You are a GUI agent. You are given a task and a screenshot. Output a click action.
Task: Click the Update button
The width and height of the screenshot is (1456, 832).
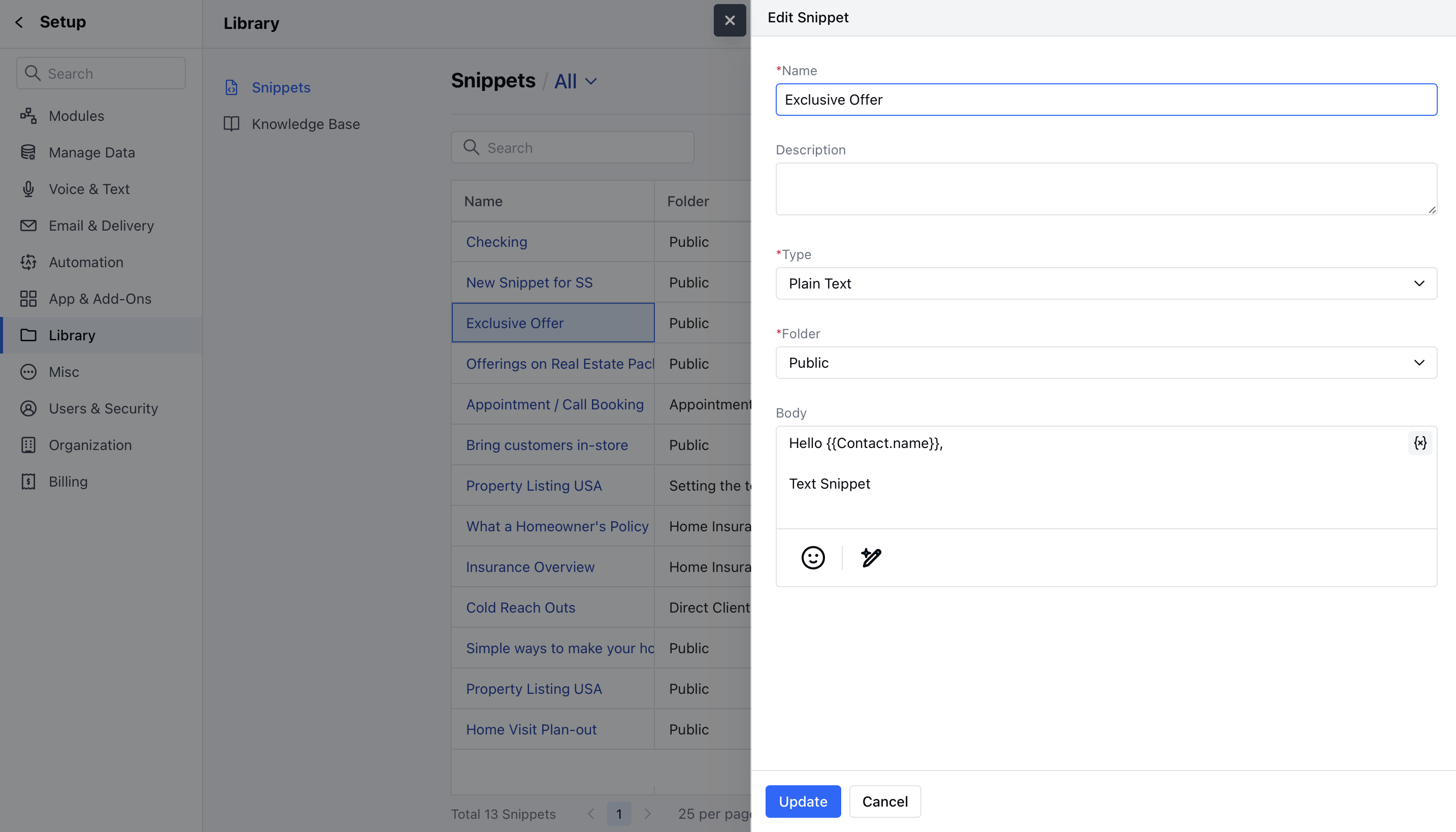[802, 801]
